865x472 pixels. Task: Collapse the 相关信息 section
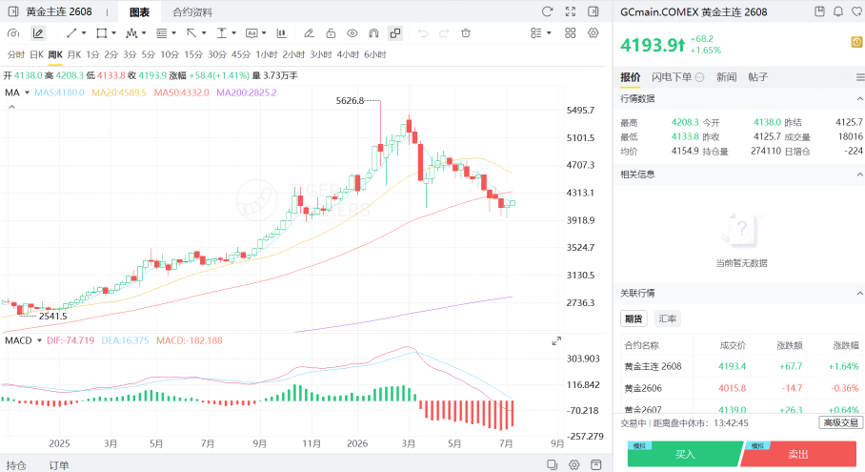pyautogui.click(x=859, y=174)
